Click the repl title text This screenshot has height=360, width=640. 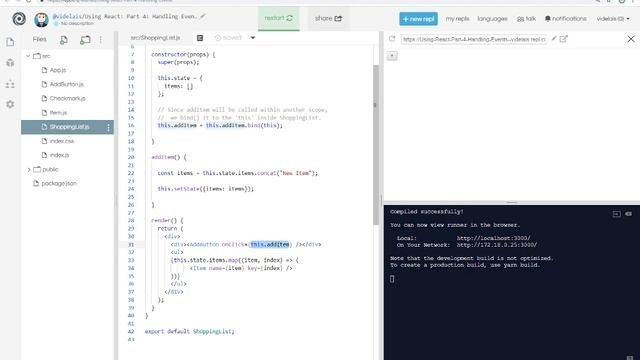(125, 16)
